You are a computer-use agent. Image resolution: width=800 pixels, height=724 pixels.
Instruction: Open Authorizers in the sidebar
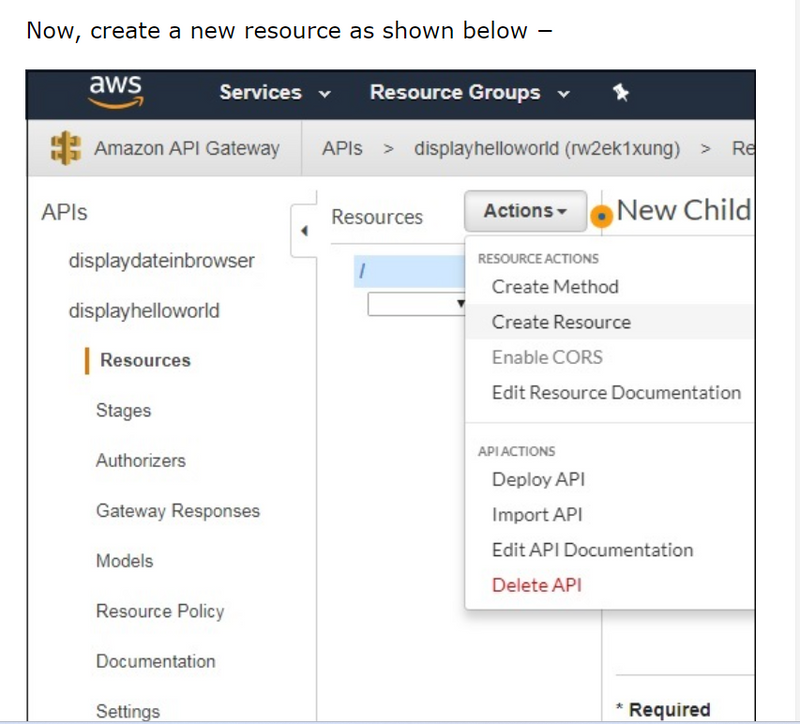(140, 461)
